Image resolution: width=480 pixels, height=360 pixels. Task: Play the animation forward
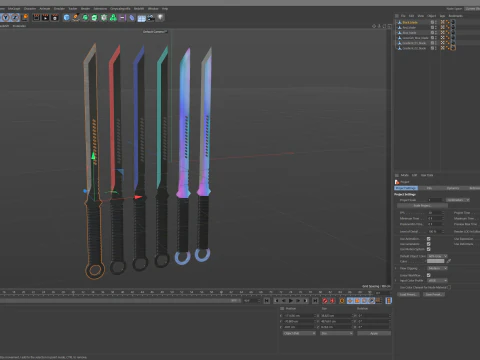click(x=291, y=301)
